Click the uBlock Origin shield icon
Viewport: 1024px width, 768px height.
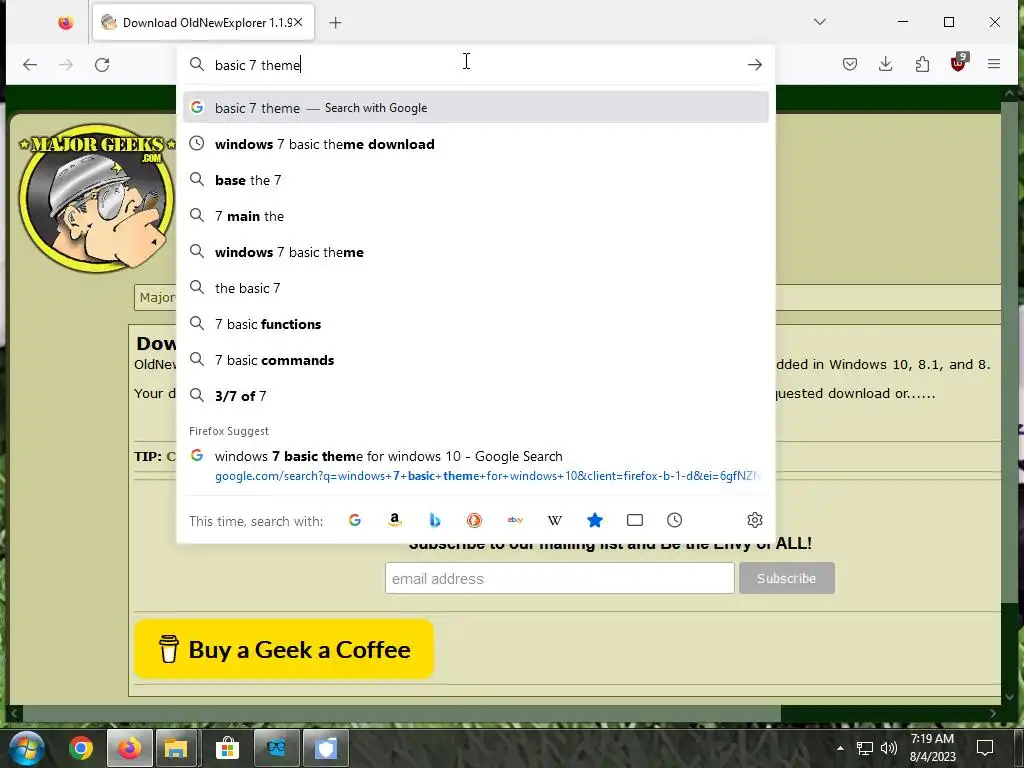coord(958,63)
